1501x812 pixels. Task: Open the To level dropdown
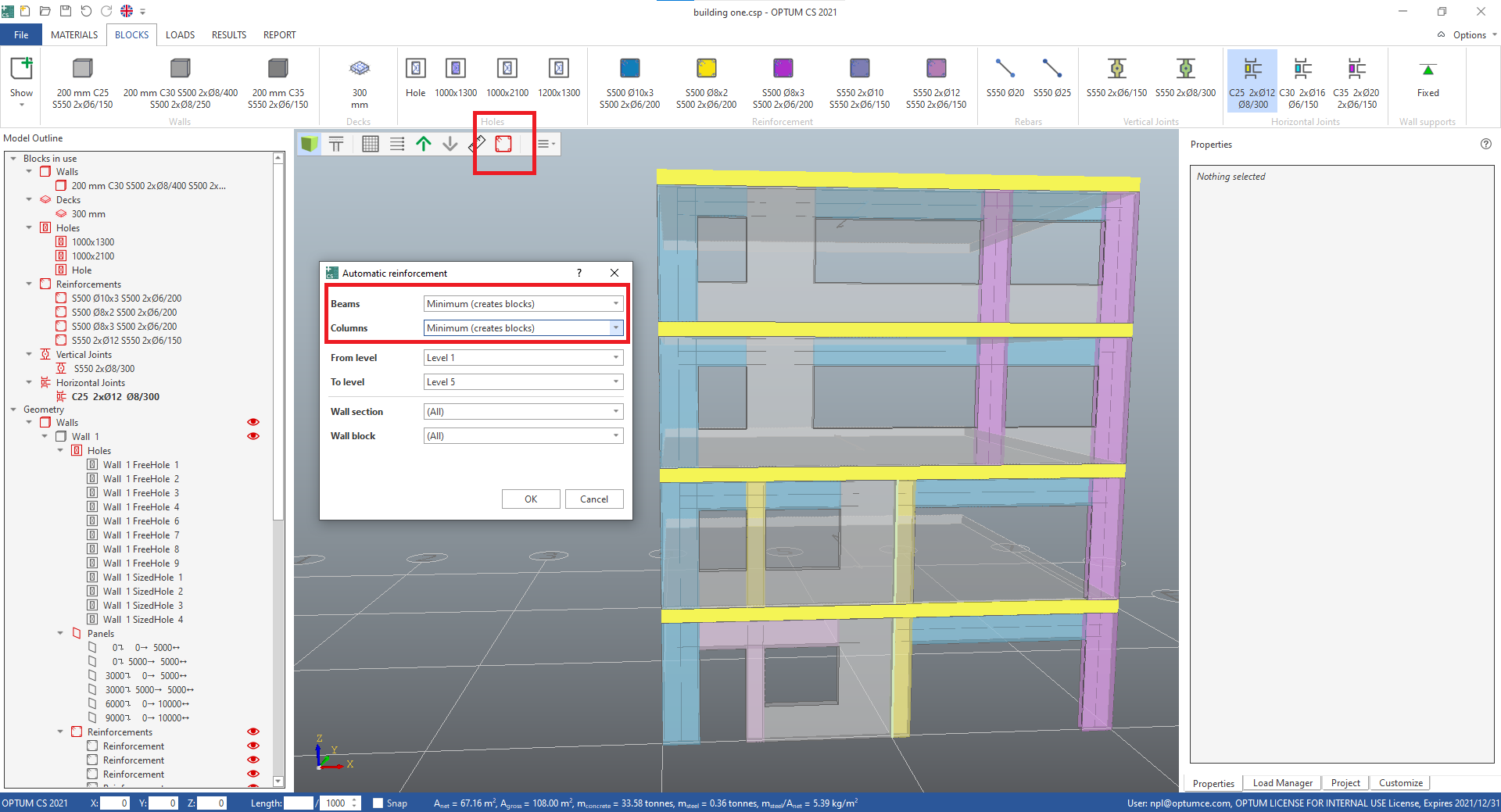coord(523,382)
